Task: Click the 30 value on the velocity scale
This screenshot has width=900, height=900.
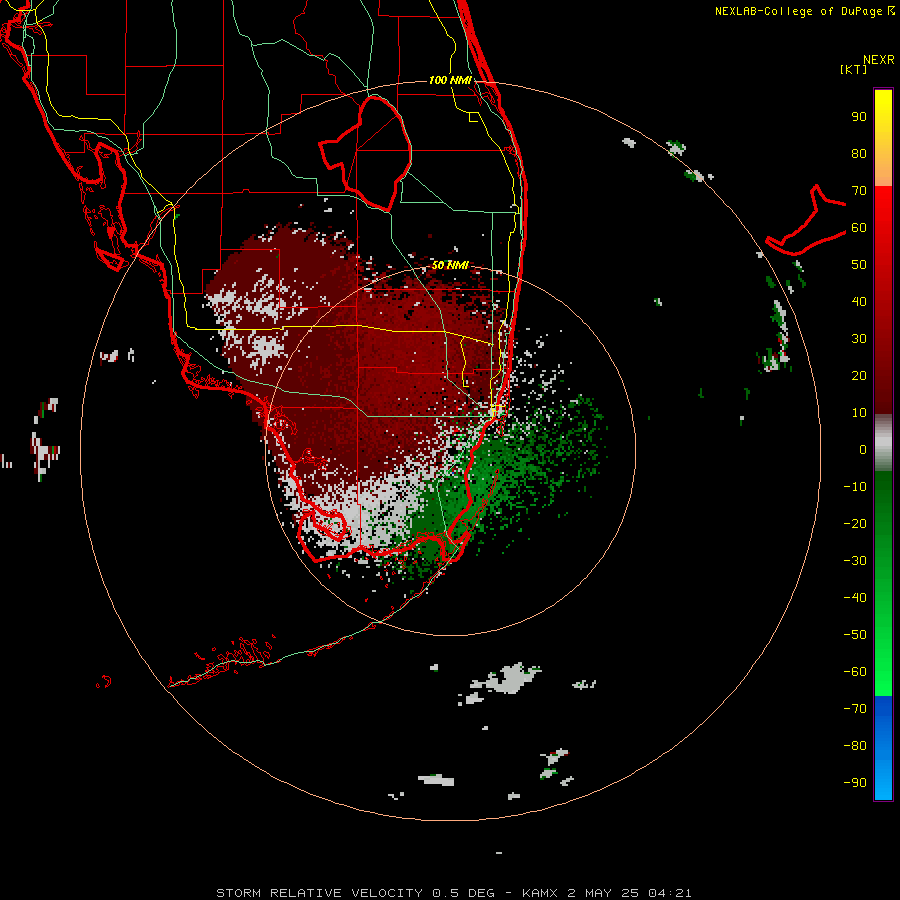Action: 859,339
